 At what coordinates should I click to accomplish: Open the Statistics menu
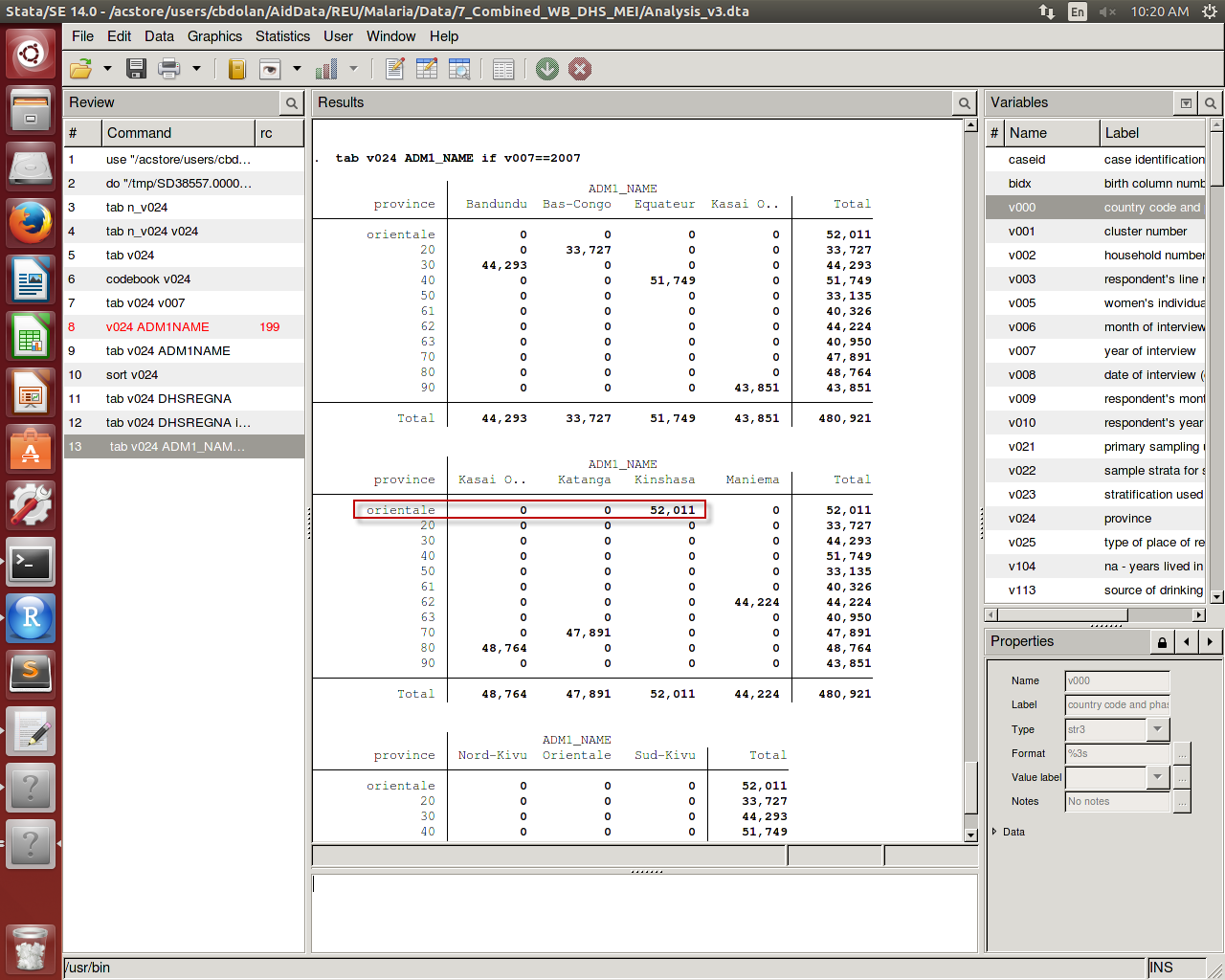pos(282,36)
